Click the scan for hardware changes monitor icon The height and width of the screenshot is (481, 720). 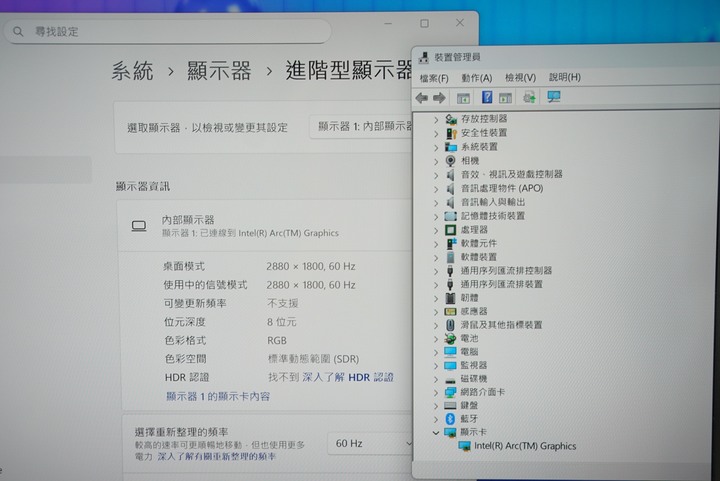pyautogui.click(x=553, y=96)
